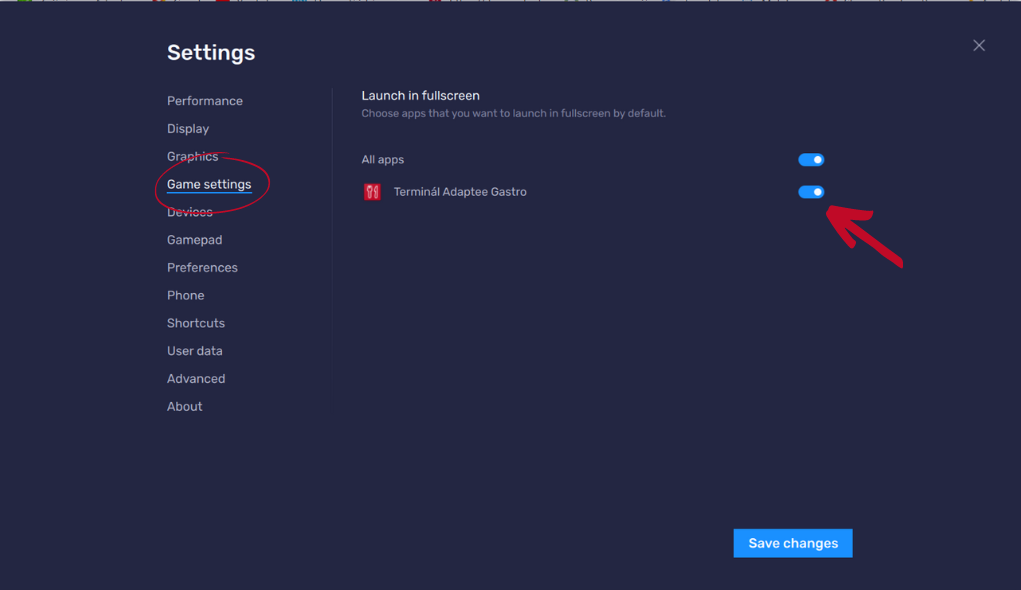Click the Save changes button

792,543
